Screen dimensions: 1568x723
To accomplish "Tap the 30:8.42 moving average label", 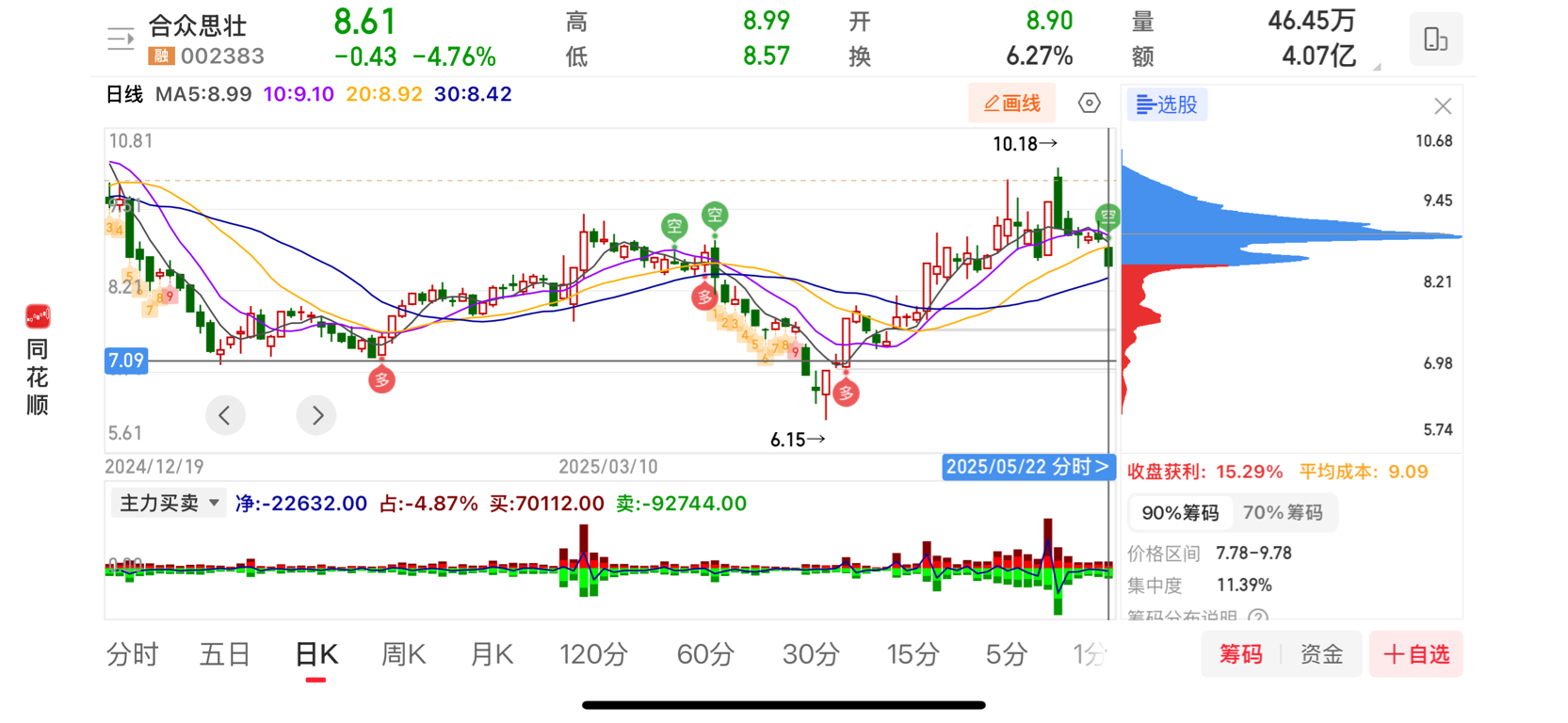I will pos(473,94).
